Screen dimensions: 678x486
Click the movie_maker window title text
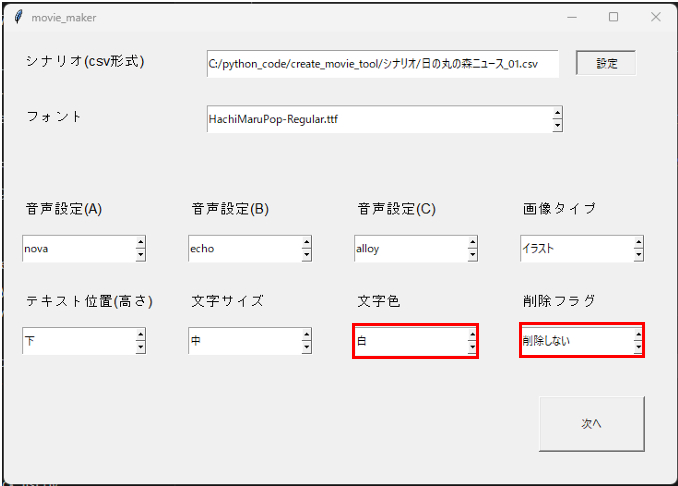point(64,18)
